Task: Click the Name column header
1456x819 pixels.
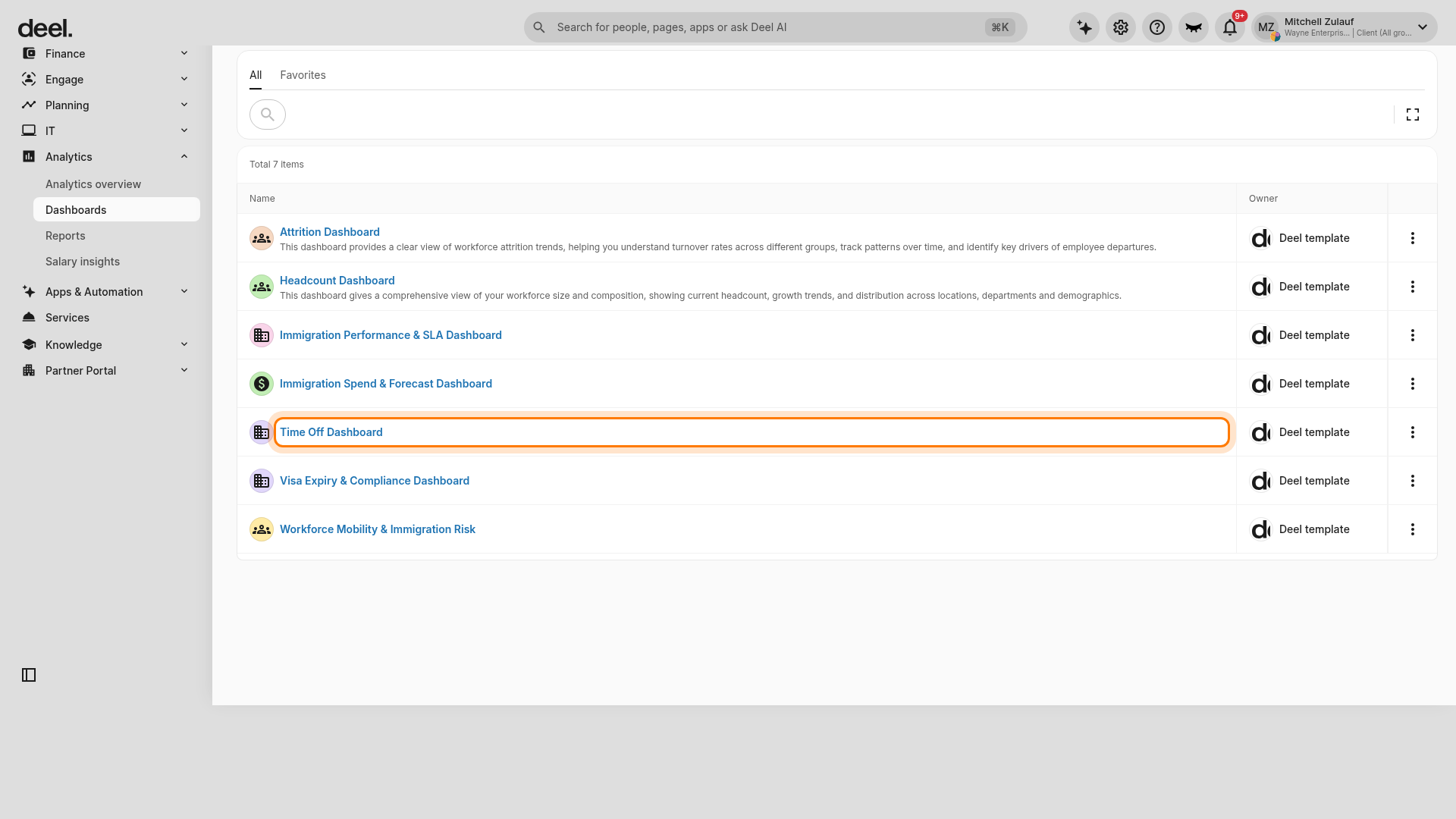Action: tap(262, 199)
